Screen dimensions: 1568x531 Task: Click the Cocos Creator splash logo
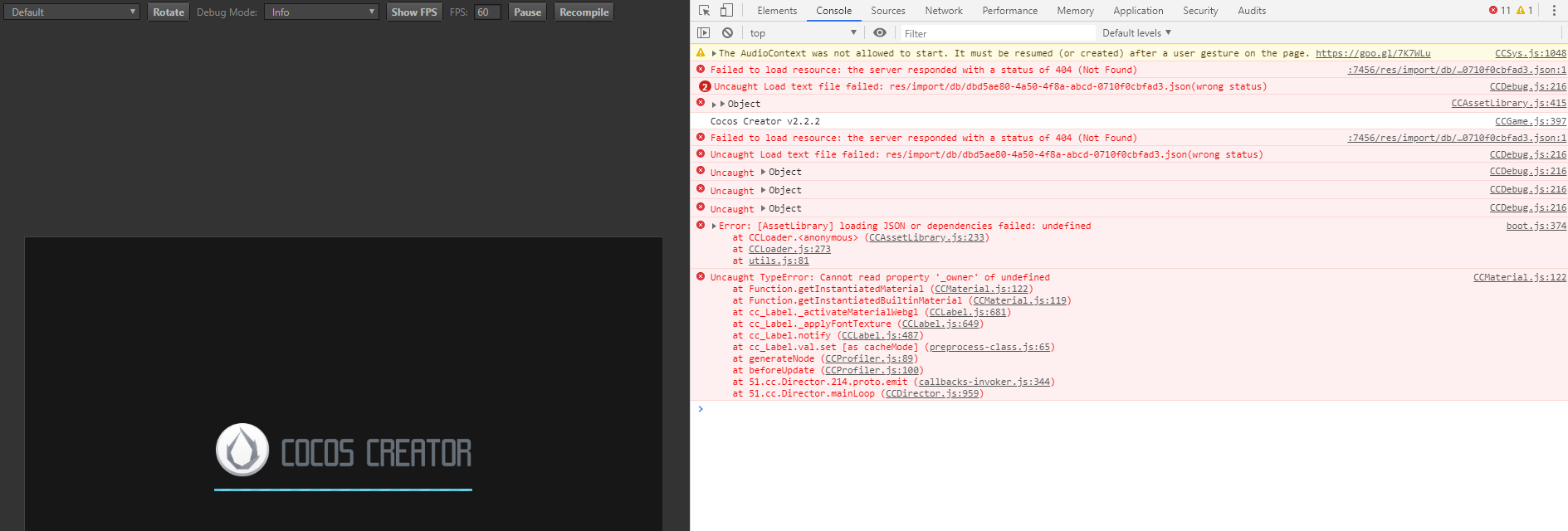pos(343,451)
